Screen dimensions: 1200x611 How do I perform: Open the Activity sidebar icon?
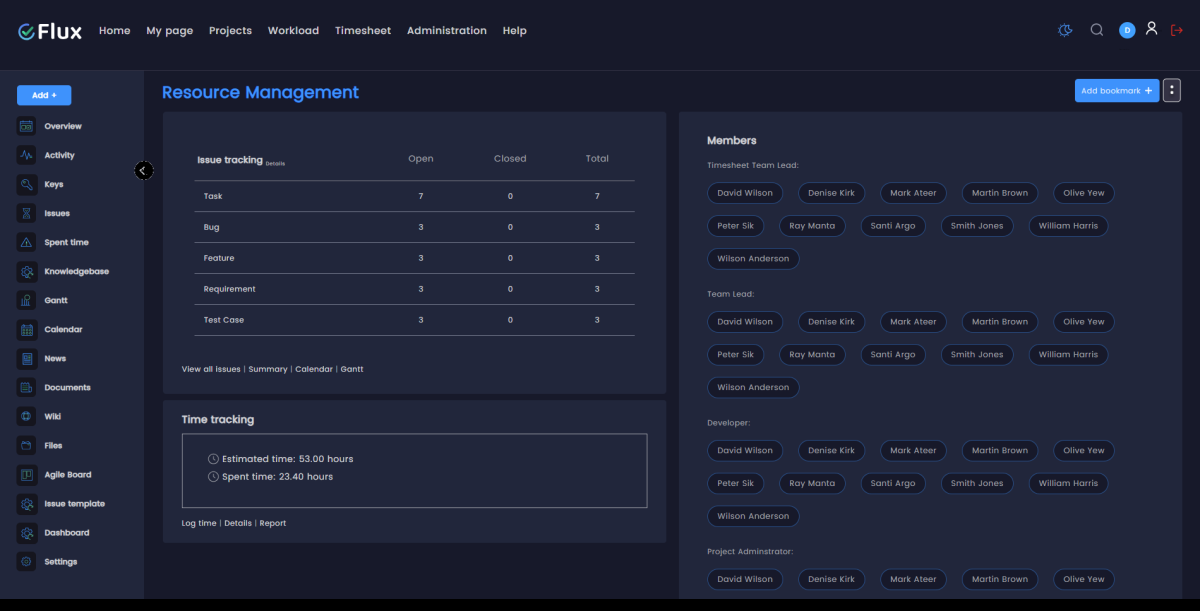tap(25, 155)
